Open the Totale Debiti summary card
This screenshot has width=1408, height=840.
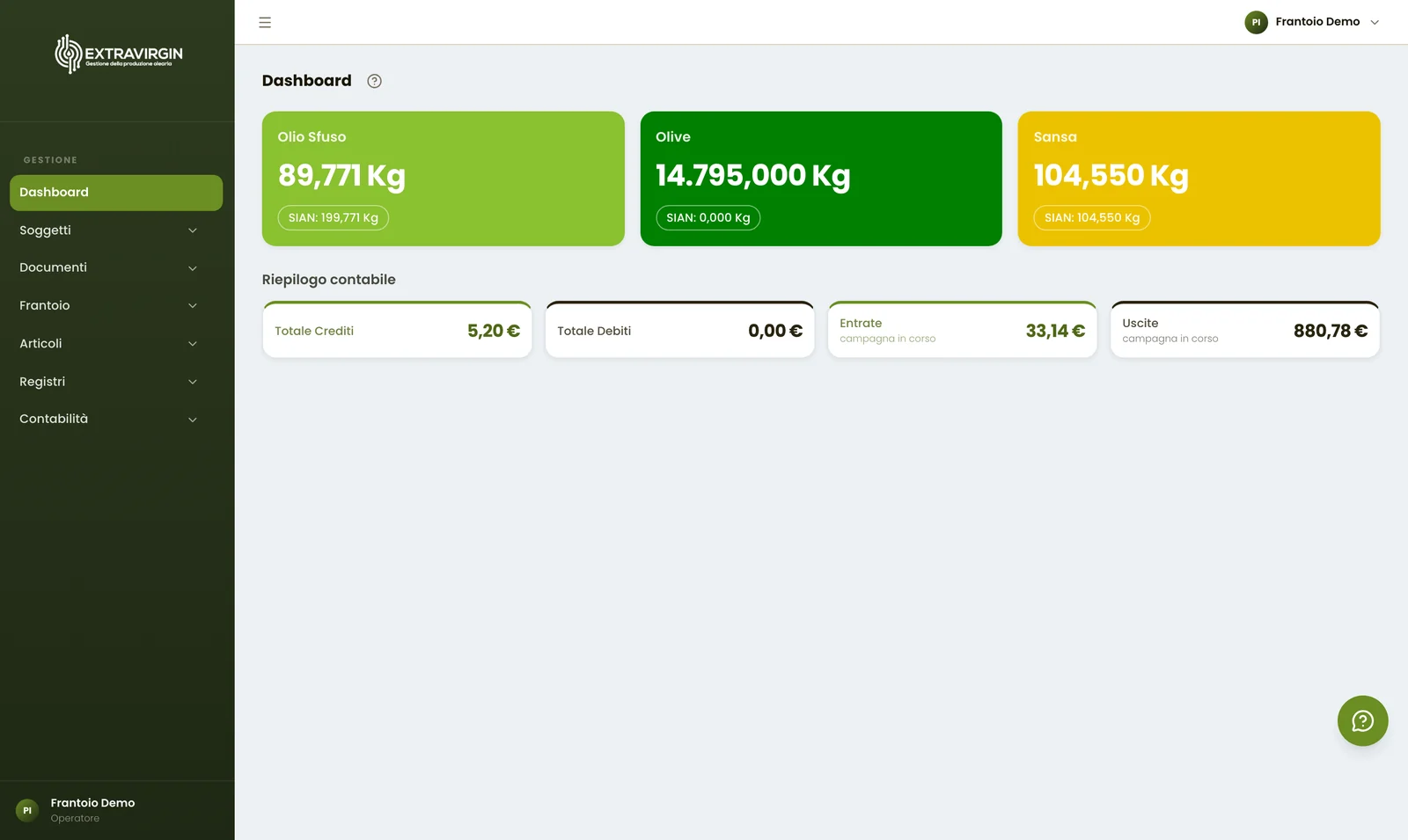point(679,330)
